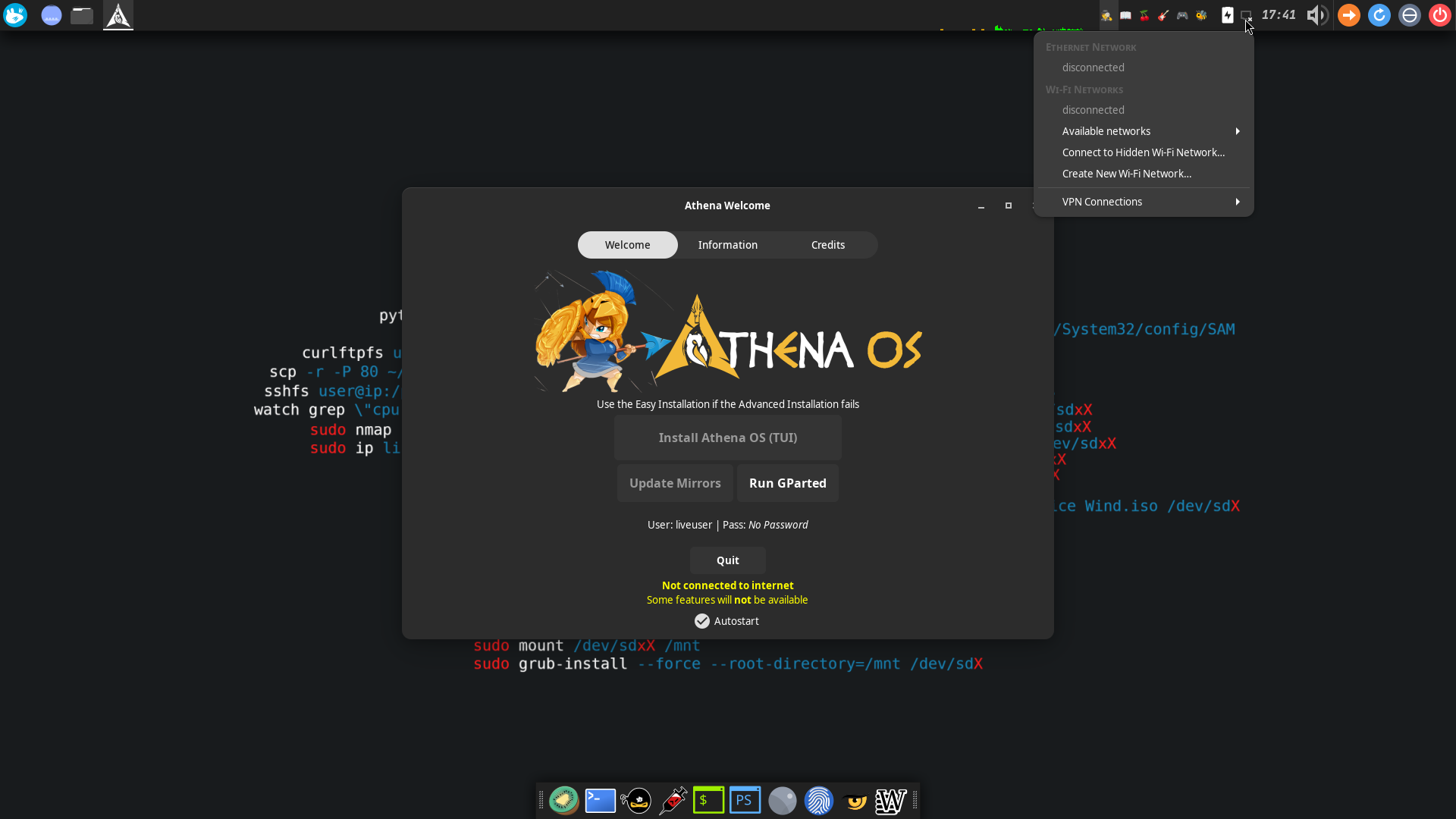Click the Run GParted button
The width and height of the screenshot is (1456, 819).
[x=788, y=483]
